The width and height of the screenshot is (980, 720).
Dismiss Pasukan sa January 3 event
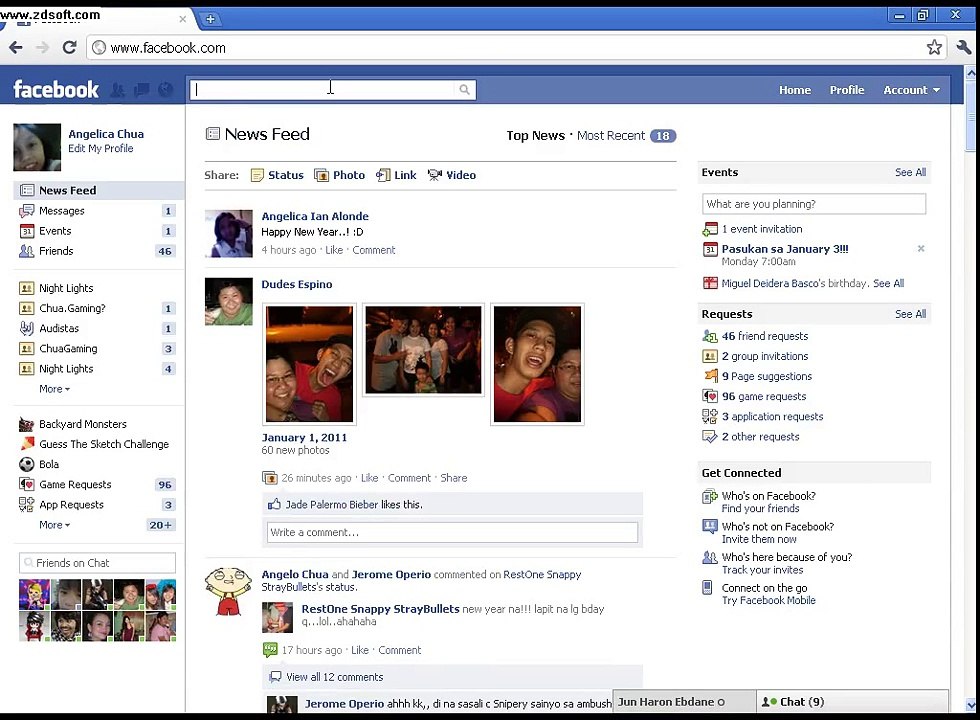(921, 249)
